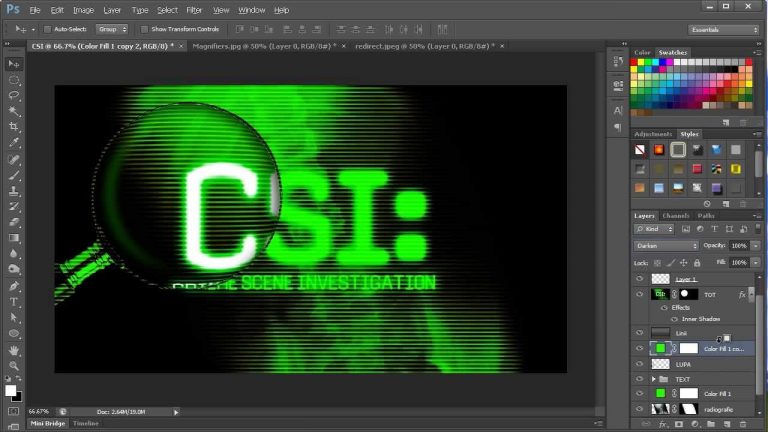Select the Eraser tool
Screen dimensions: 768x432
click(x=14, y=222)
